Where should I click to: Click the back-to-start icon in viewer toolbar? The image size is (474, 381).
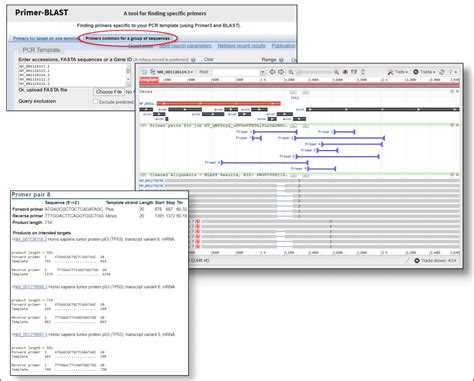tap(144, 72)
